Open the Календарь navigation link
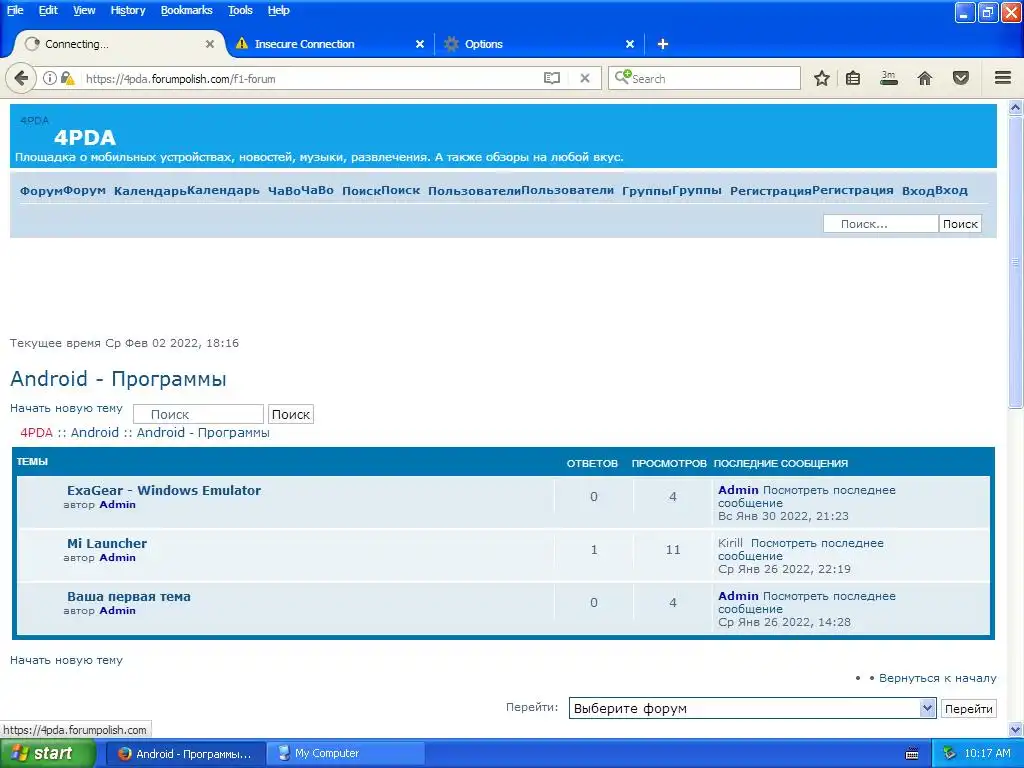 pos(187,191)
